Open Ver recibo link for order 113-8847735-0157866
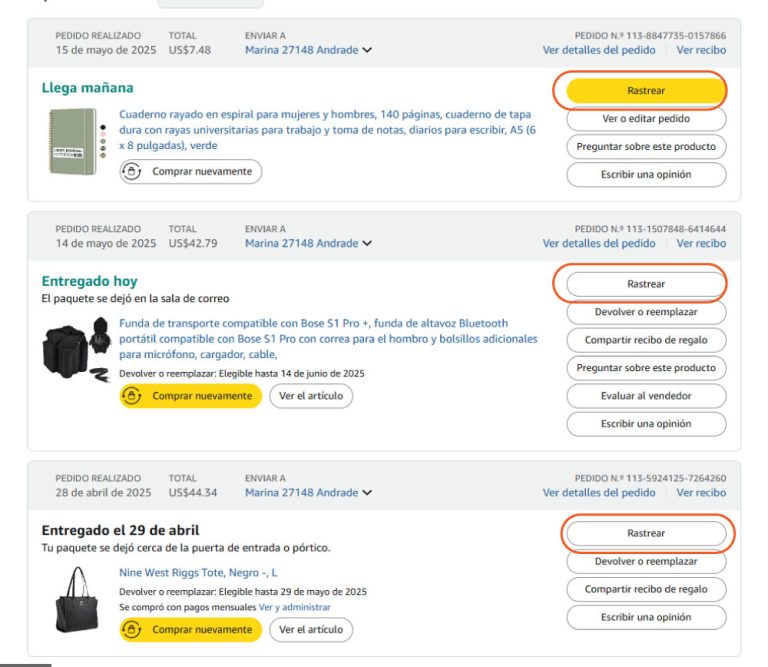 [701, 50]
